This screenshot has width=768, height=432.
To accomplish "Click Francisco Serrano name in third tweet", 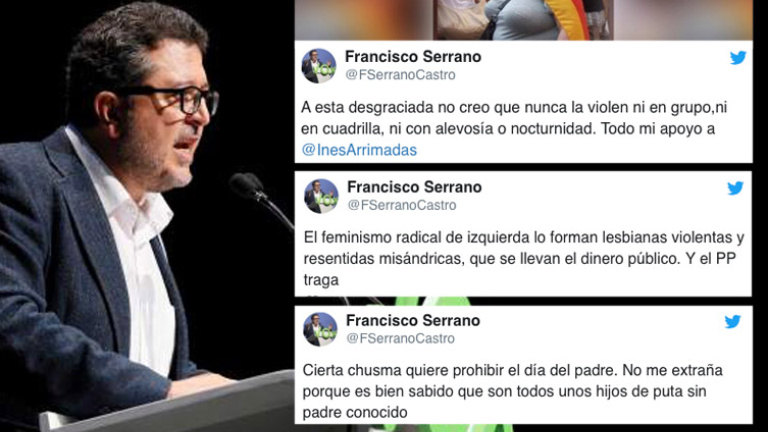I will [x=413, y=320].
